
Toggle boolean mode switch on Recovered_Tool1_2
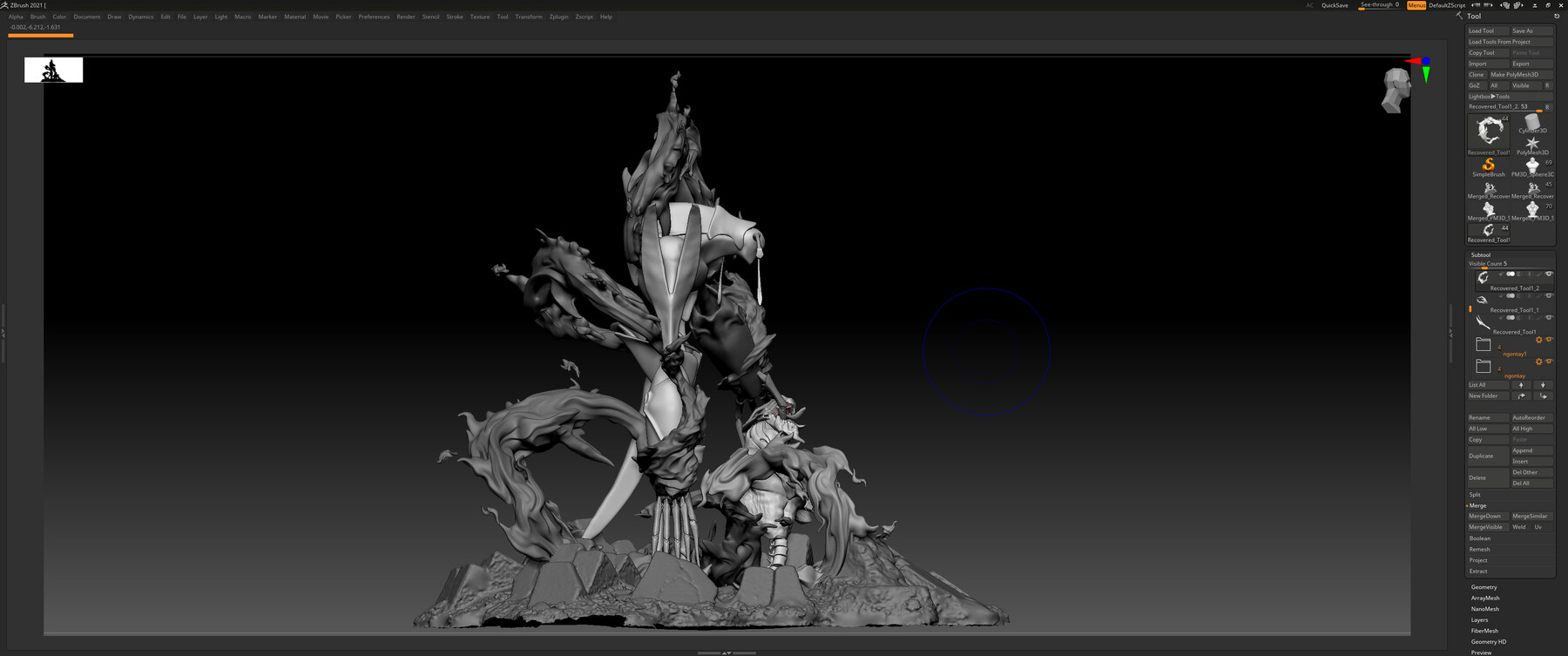(x=1511, y=274)
